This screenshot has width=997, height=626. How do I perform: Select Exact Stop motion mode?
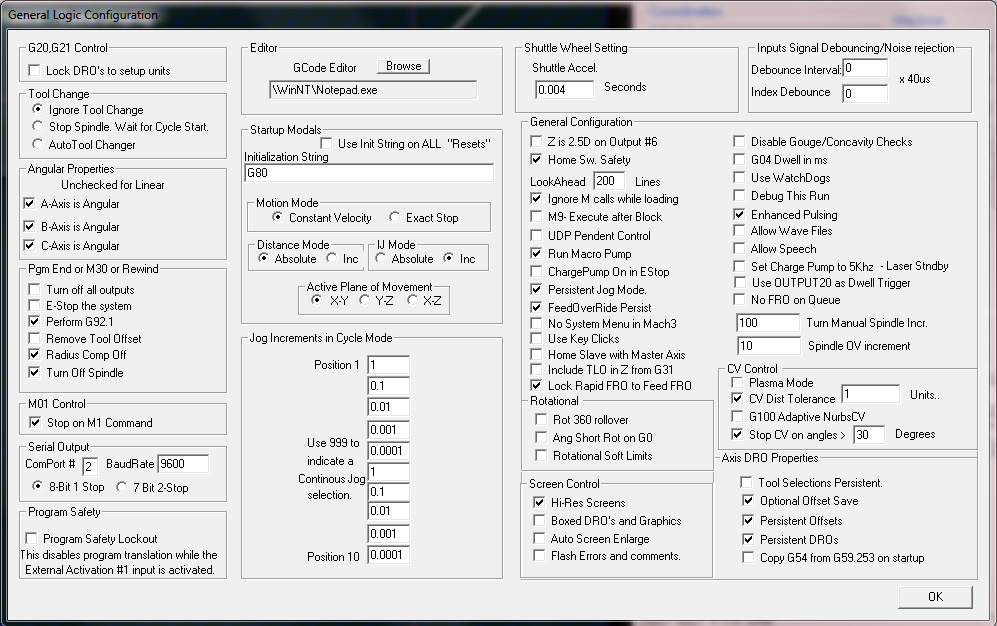point(395,217)
